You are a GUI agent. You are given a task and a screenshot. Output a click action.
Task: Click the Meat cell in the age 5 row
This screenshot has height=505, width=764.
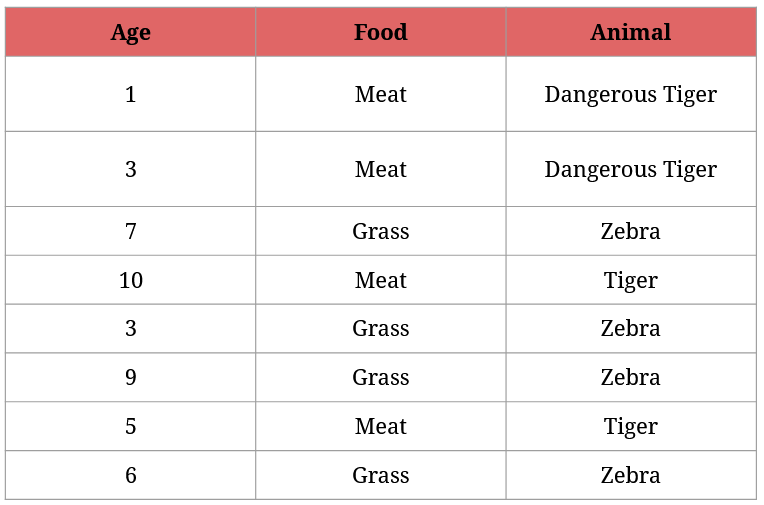pyautogui.click(x=380, y=426)
